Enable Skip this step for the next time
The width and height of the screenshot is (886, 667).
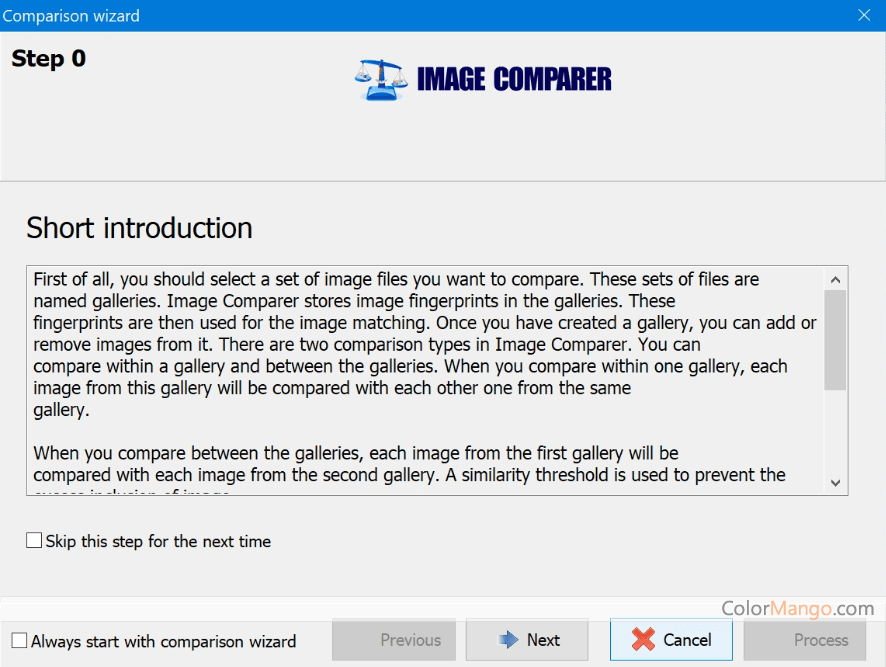pyautogui.click(x=35, y=541)
